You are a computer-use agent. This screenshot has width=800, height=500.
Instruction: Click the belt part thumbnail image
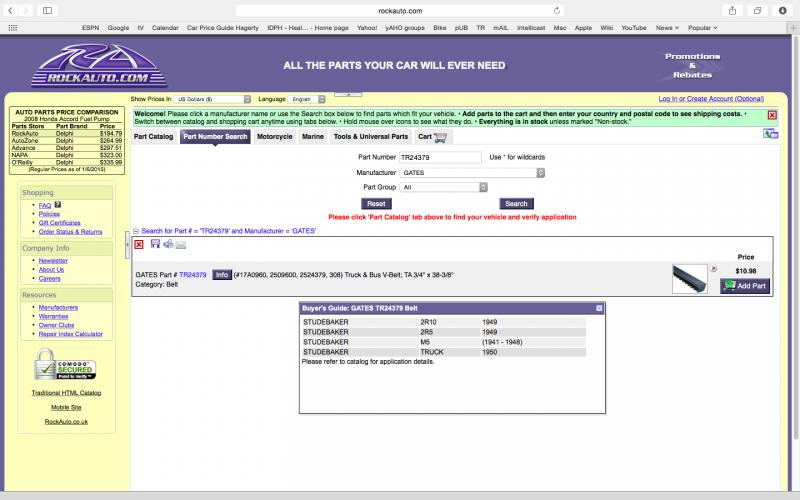pos(690,273)
